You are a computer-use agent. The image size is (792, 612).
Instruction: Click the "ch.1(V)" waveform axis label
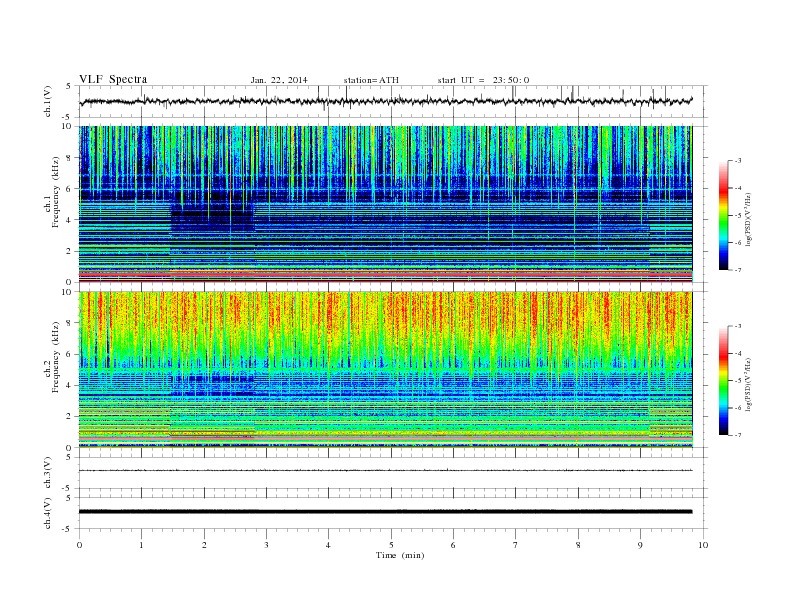click(47, 101)
